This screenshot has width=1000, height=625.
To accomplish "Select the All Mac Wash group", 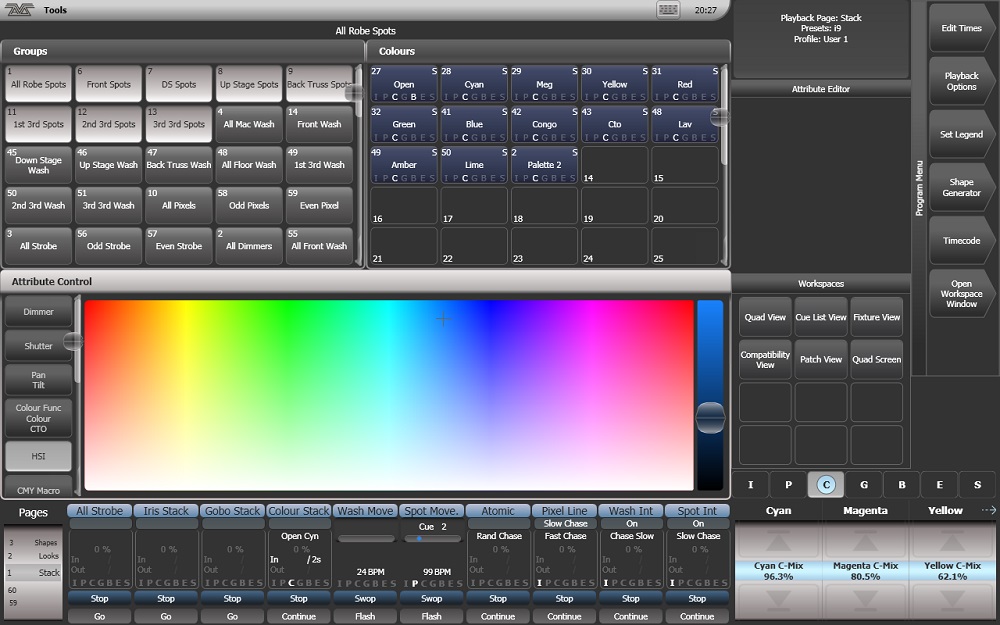I will (x=249, y=124).
